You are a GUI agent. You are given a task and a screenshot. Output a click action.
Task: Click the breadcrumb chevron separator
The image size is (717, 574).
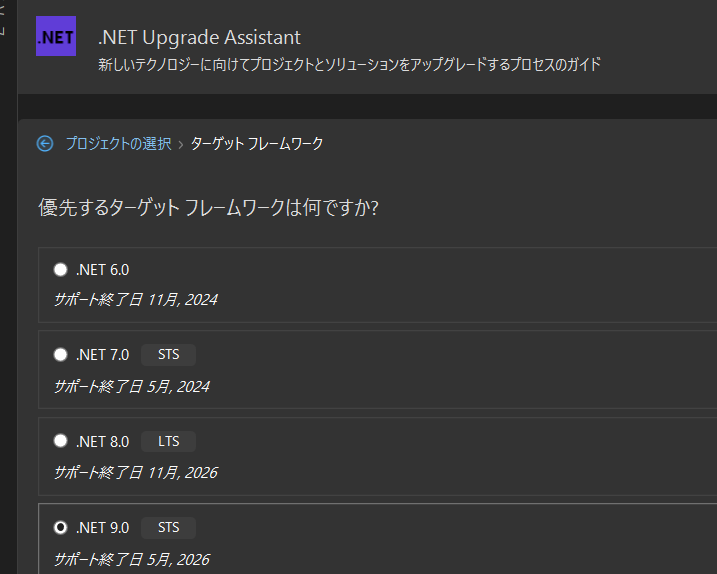181,145
